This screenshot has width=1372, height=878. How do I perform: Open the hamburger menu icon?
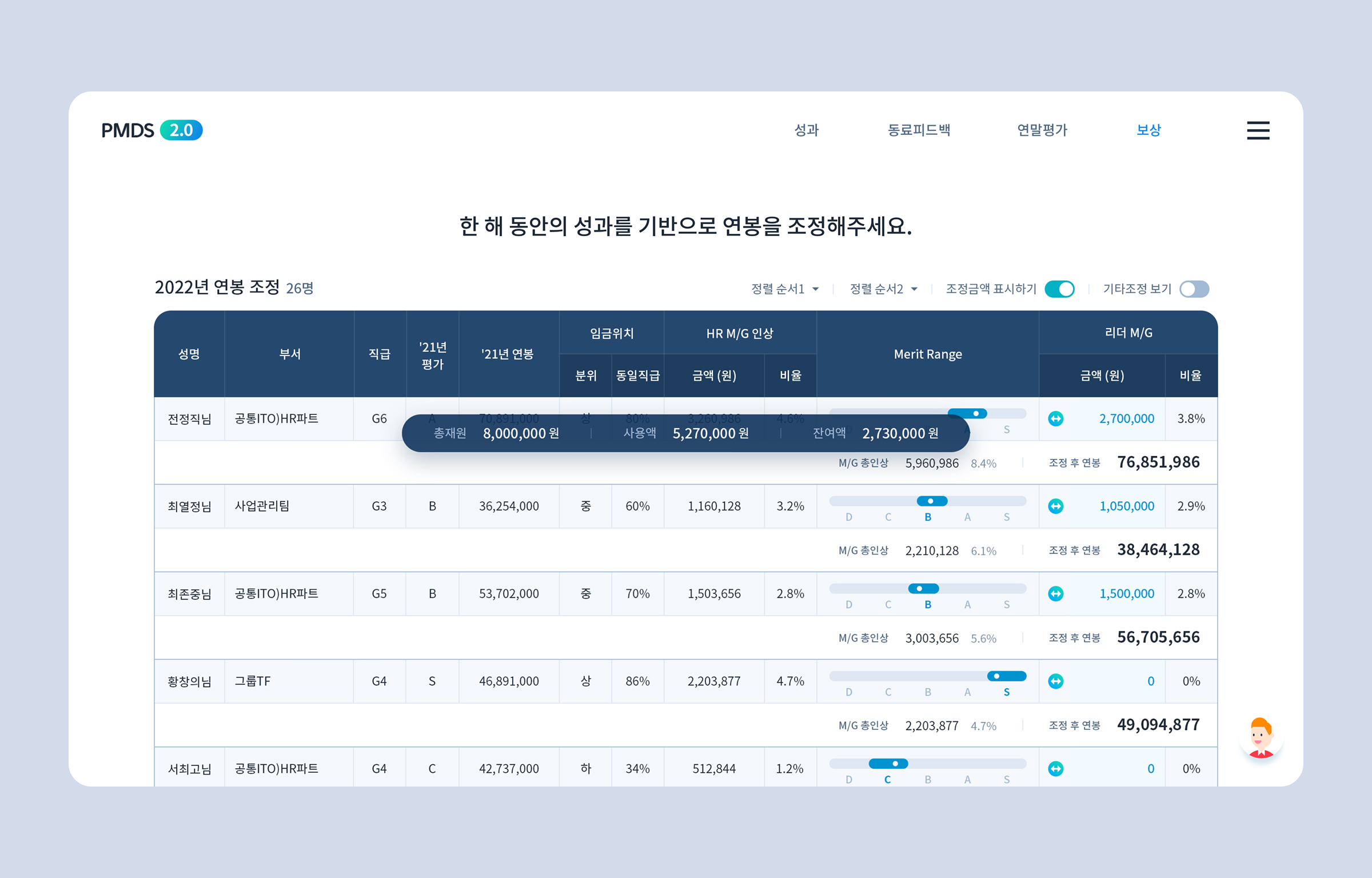1258,130
